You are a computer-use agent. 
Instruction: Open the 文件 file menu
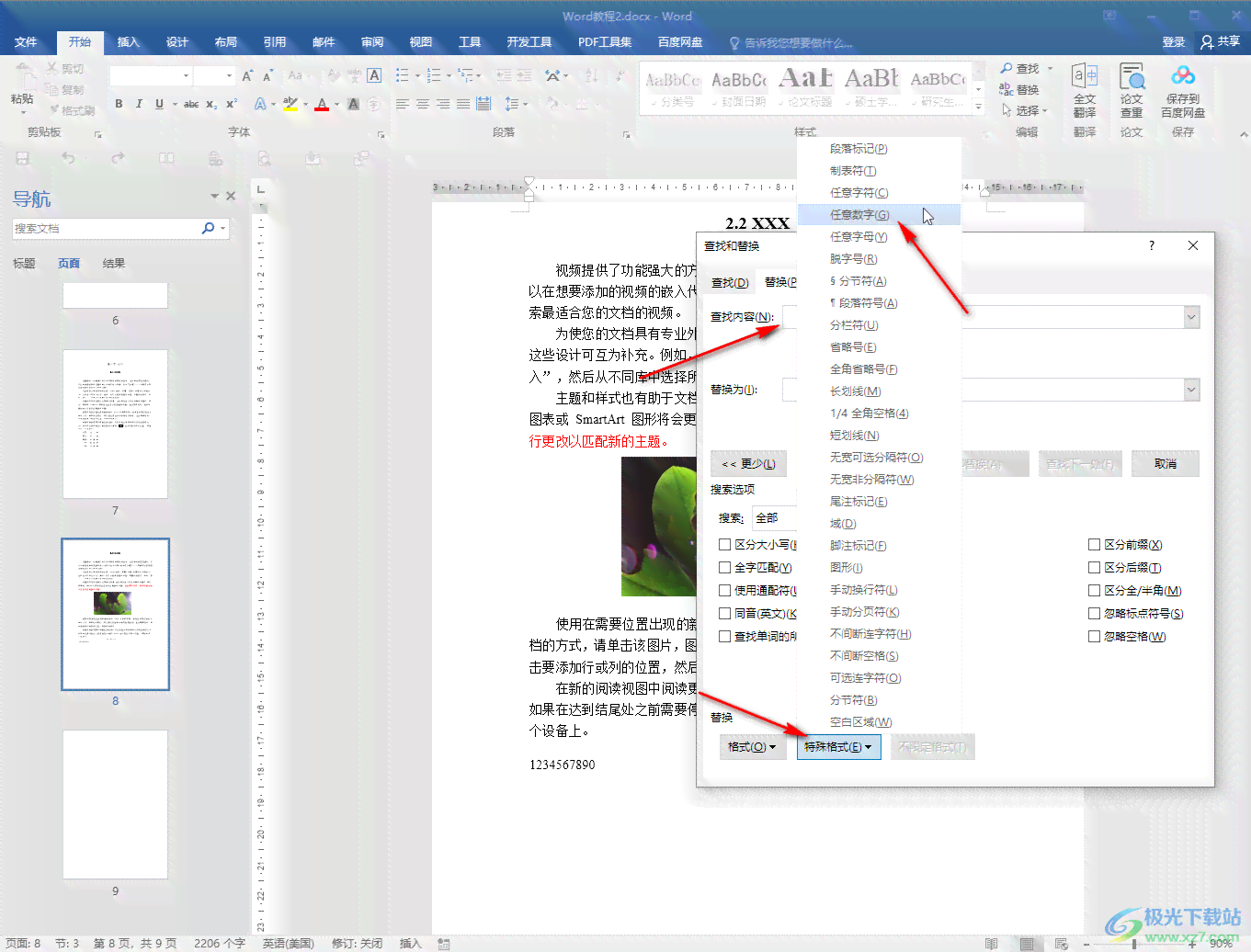pyautogui.click(x=26, y=42)
